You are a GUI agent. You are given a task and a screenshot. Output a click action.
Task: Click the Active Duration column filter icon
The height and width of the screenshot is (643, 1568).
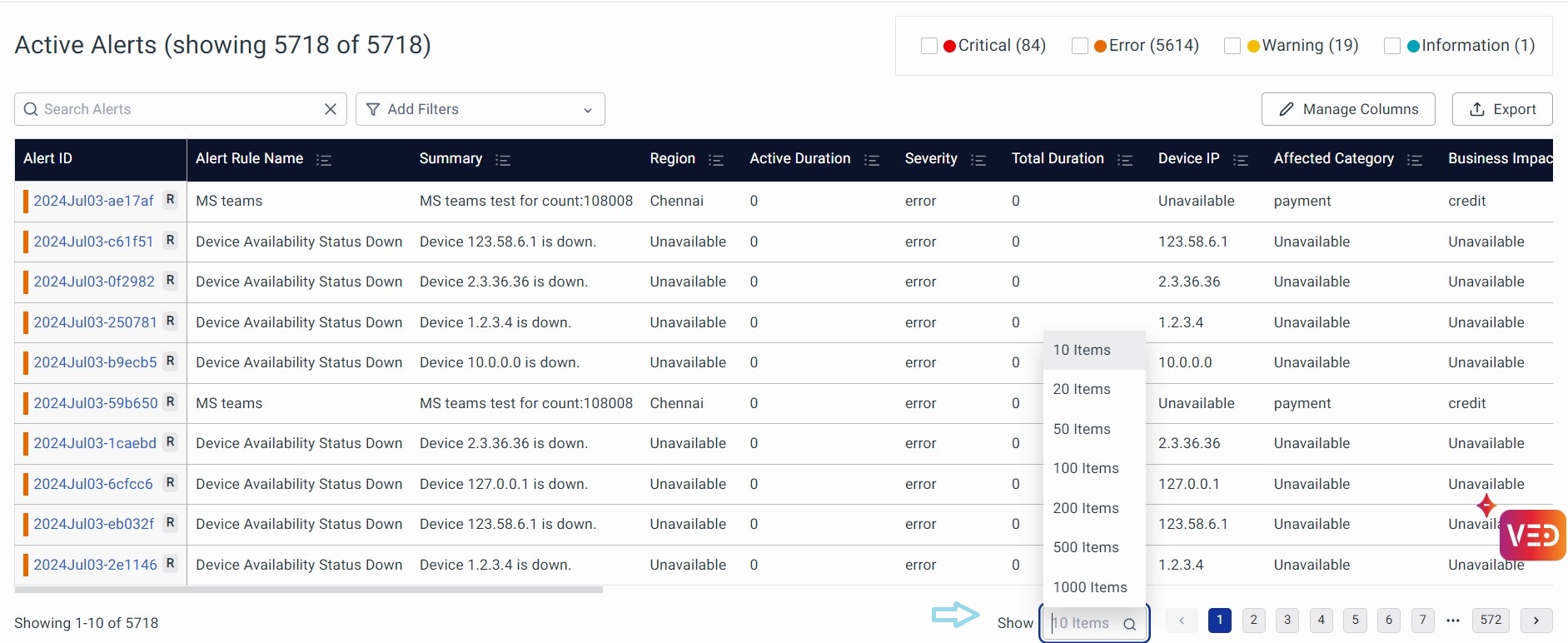coord(871,160)
